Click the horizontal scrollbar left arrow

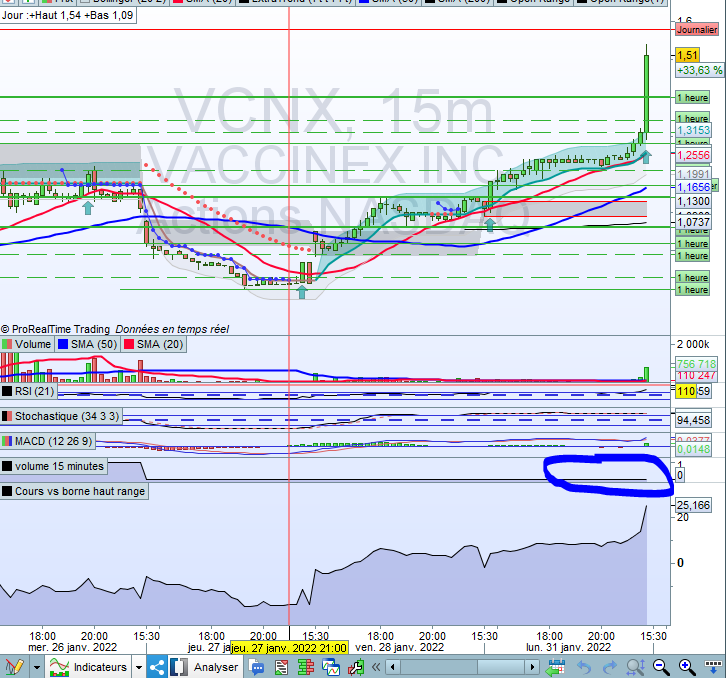coord(393,667)
